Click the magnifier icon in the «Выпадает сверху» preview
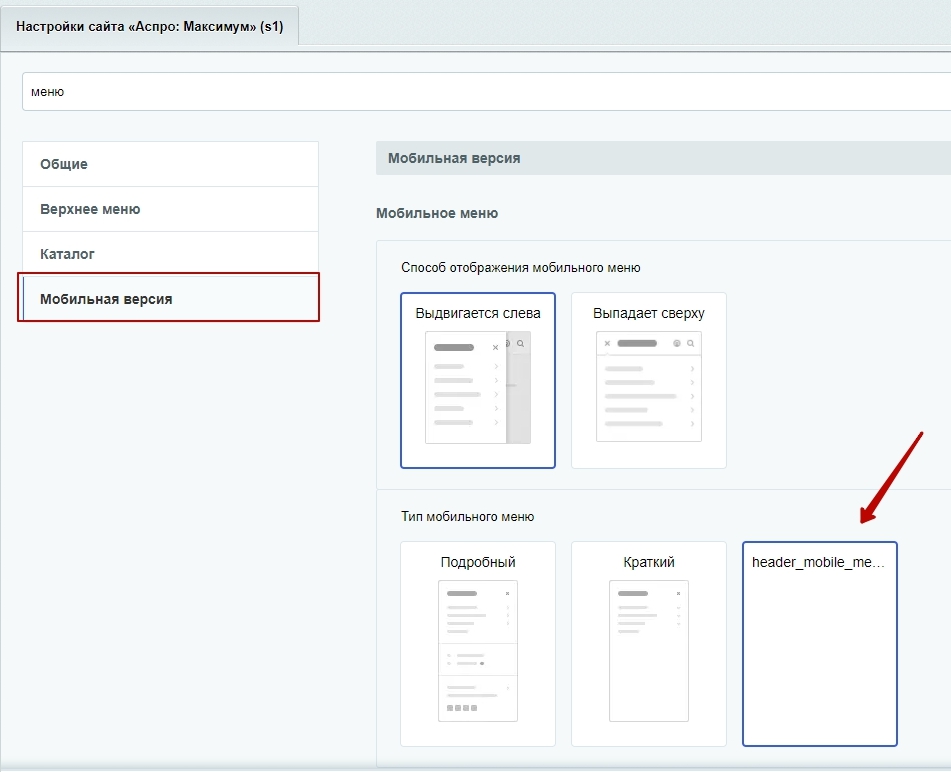 pos(691,343)
